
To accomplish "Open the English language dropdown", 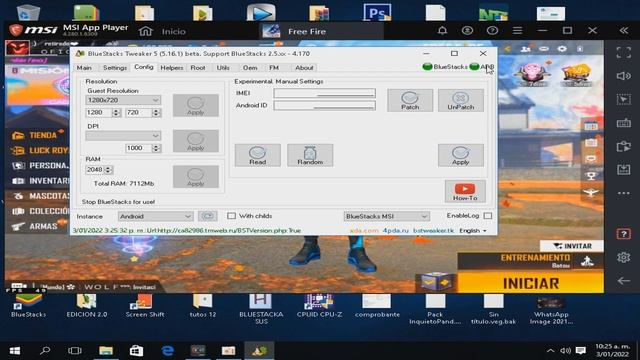I will tap(473, 231).
